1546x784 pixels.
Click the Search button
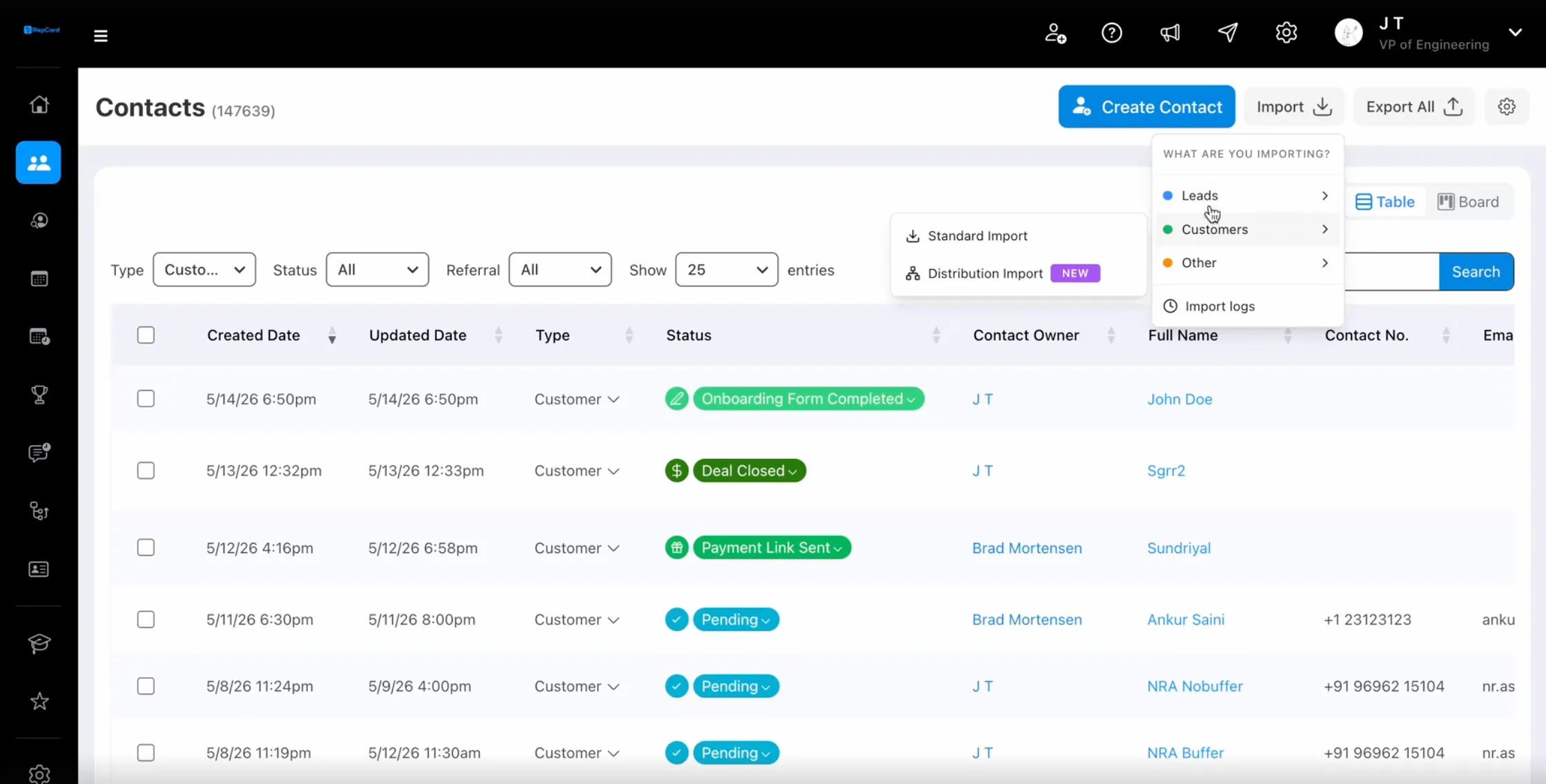click(x=1476, y=271)
